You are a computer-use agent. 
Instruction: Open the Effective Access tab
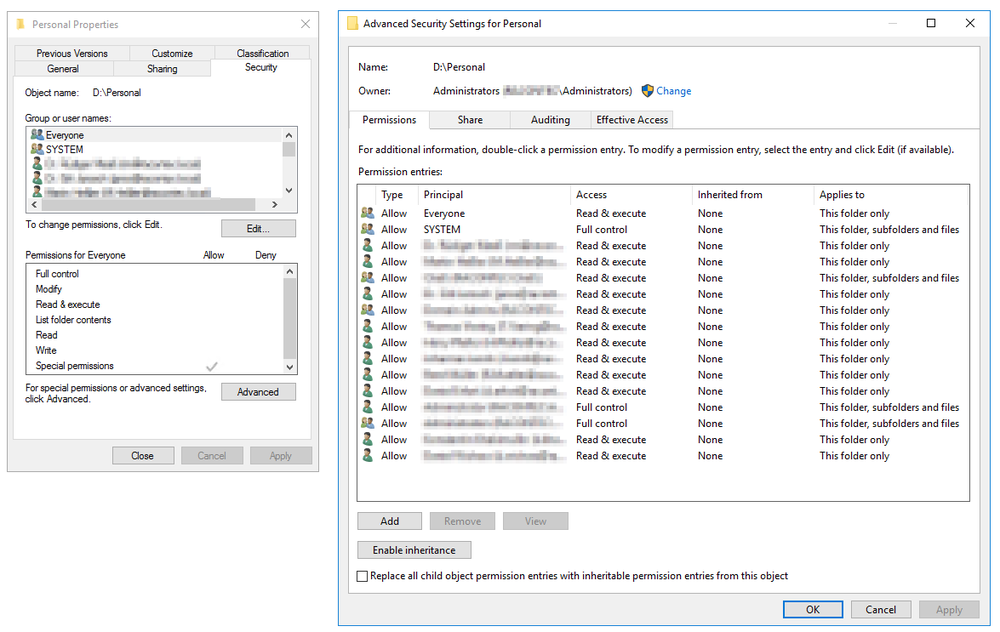pos(632,120)
